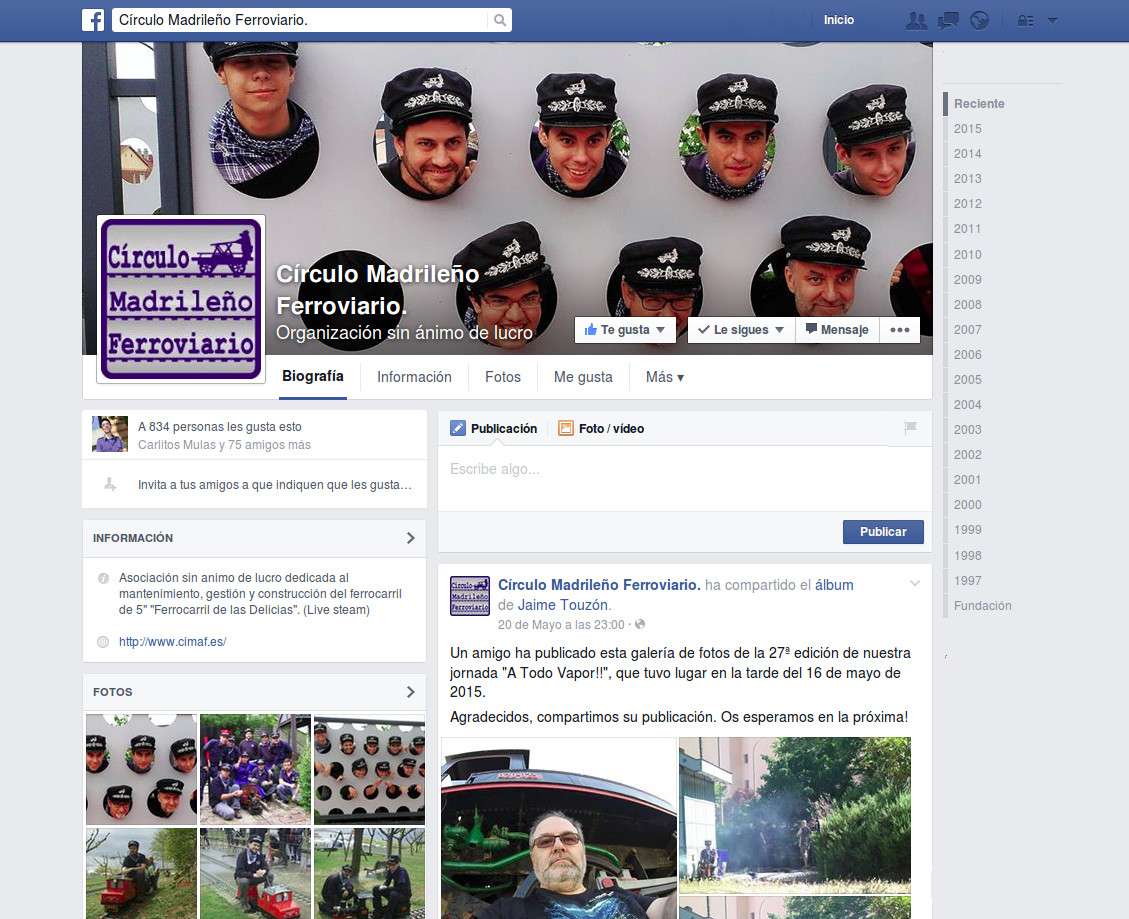Open the notifications globe icon
1129x919 pixels.
click(979, 20)
